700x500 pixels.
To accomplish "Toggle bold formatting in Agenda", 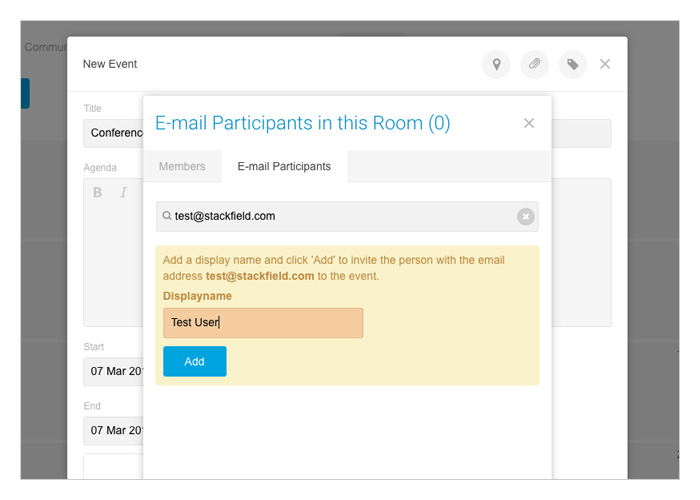I will (x=97, y=192).
